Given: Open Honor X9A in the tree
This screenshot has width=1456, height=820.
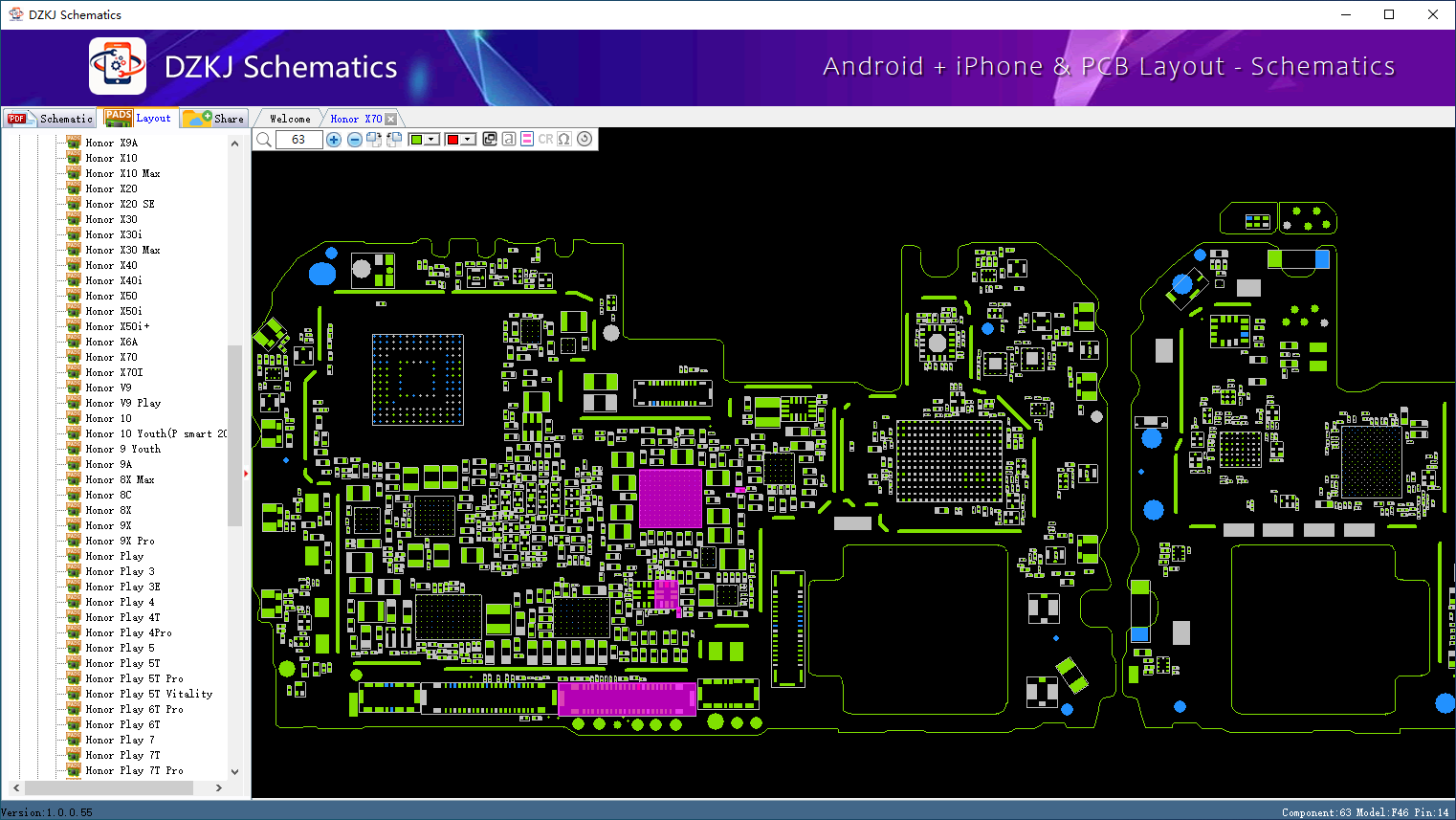Looking at the screenshot, I should coord(111,143).
